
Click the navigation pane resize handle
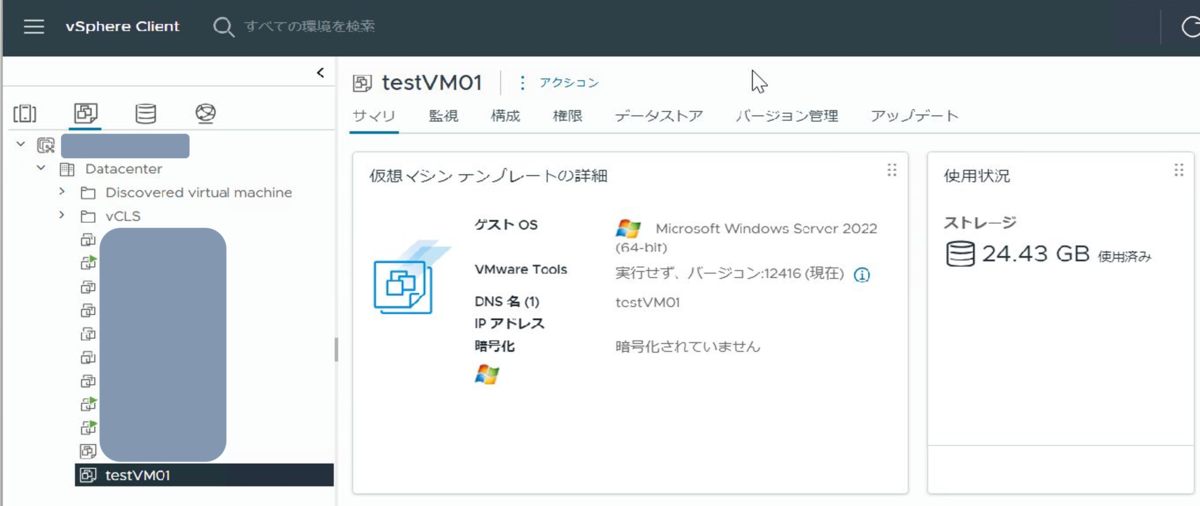point(336,349)
